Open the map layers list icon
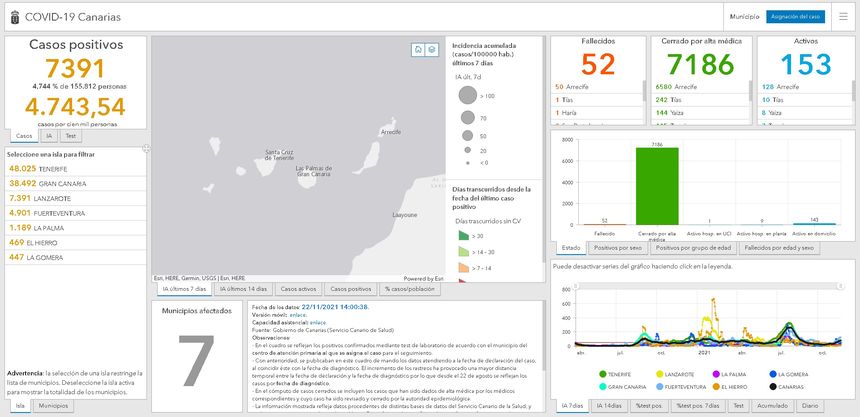Viewport: 860px width, 417px height. (431, 49)
